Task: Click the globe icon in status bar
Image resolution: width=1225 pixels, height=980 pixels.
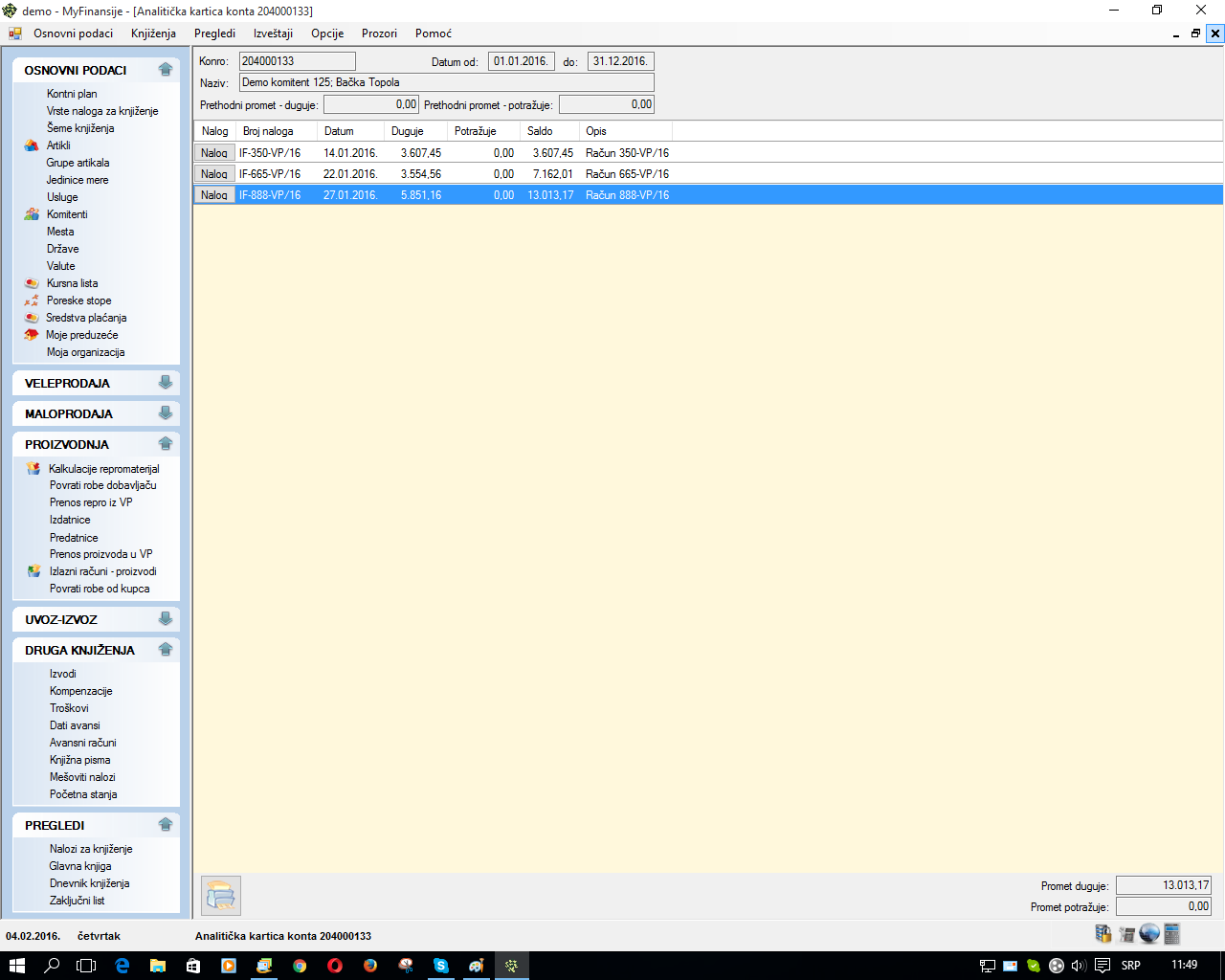Action: click(x=1149, y=934)
